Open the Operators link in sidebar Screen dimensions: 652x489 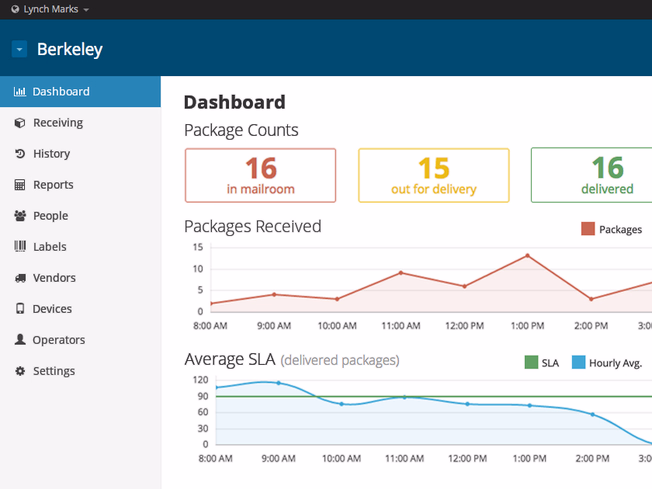tap(59, 340)
